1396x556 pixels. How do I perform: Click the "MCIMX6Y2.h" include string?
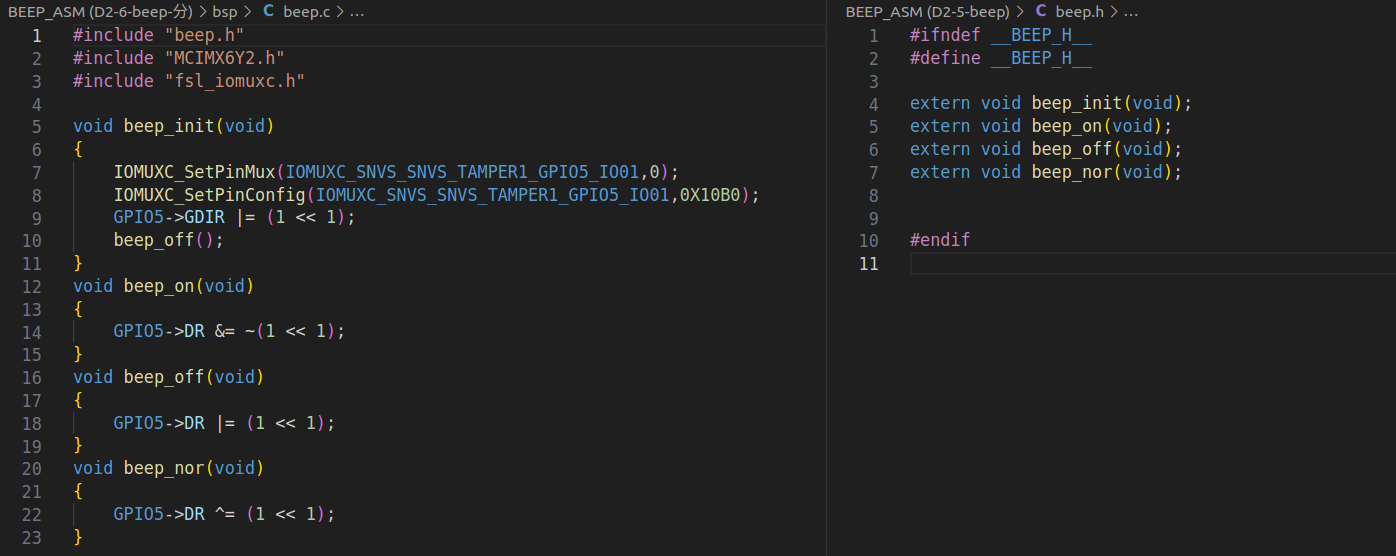click(224, 58)
